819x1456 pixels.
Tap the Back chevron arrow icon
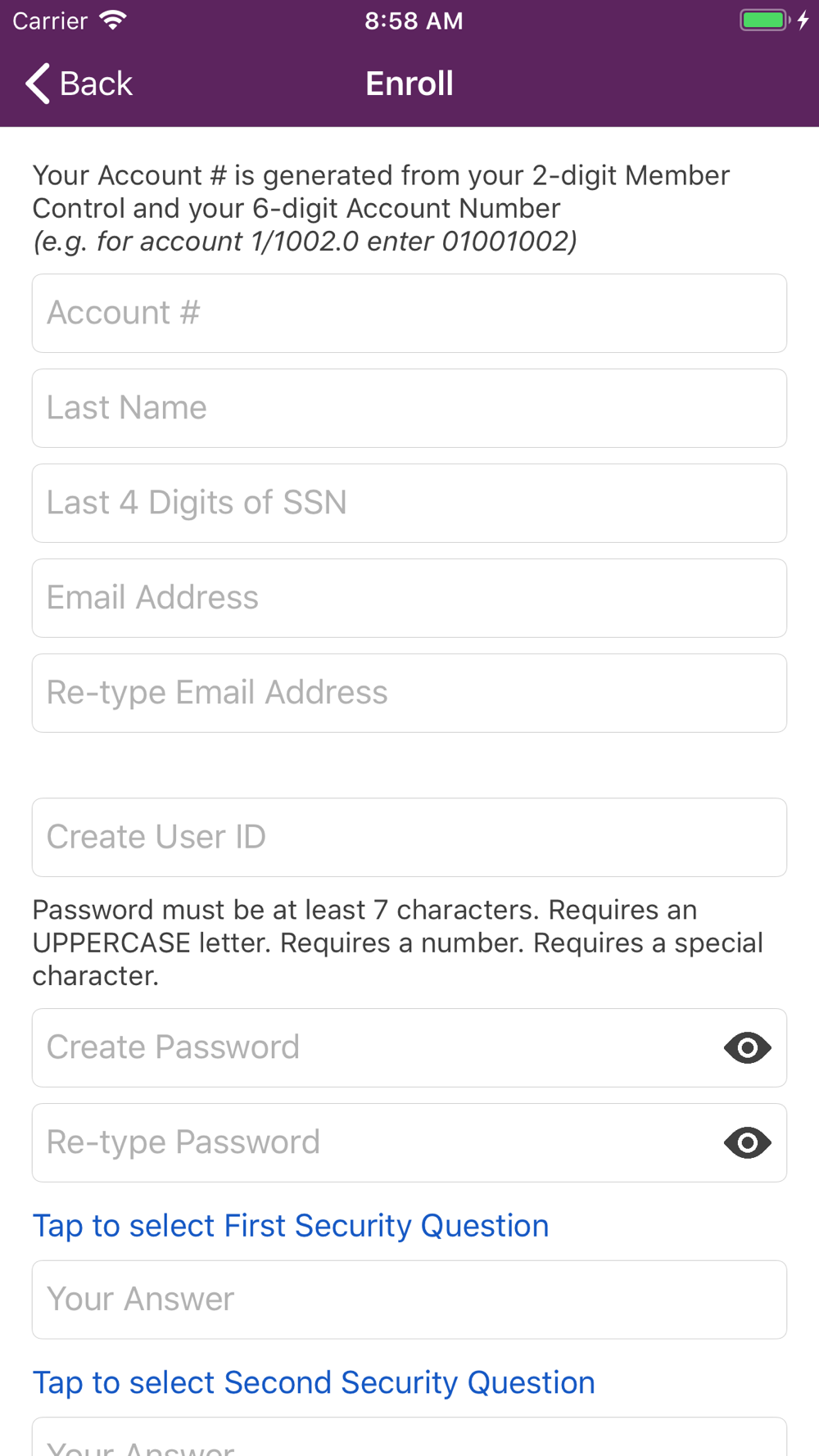point(38,84)
